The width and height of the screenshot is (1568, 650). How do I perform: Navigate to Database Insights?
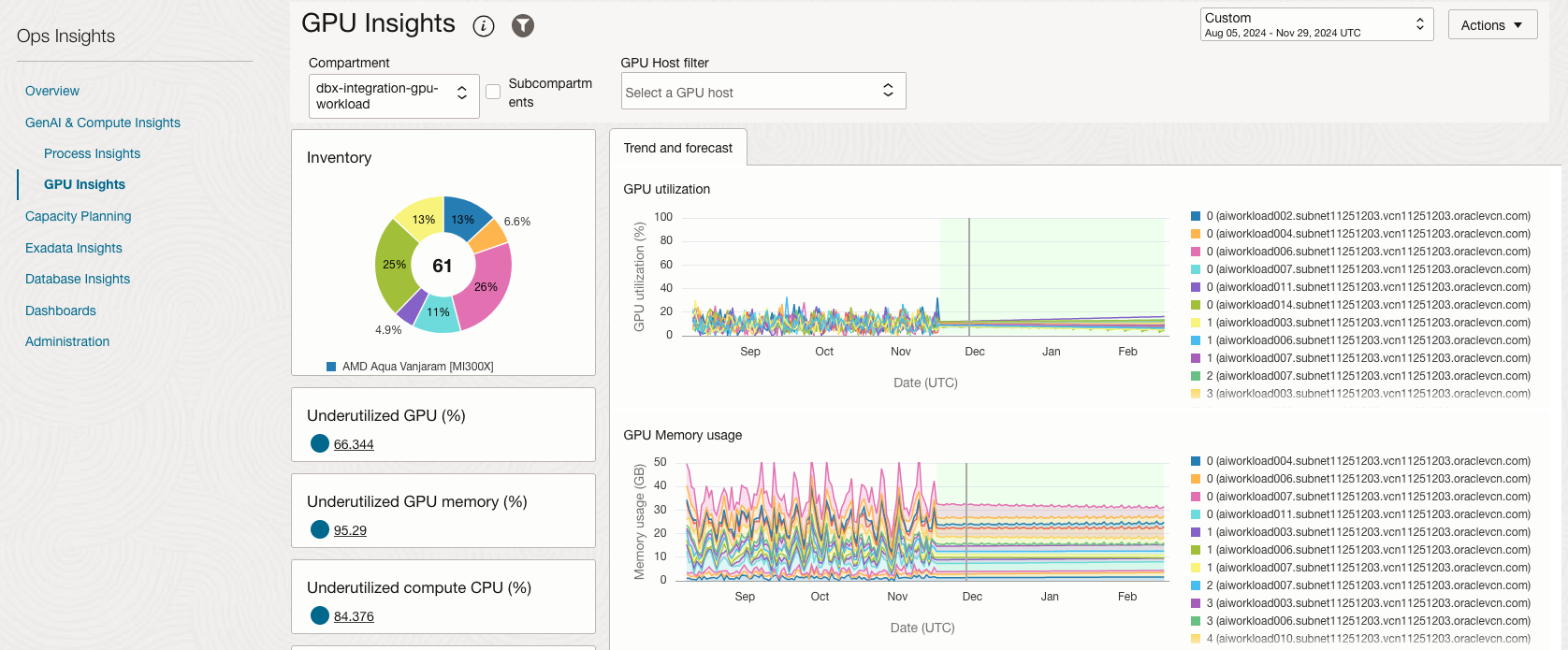tap(78, 279)
